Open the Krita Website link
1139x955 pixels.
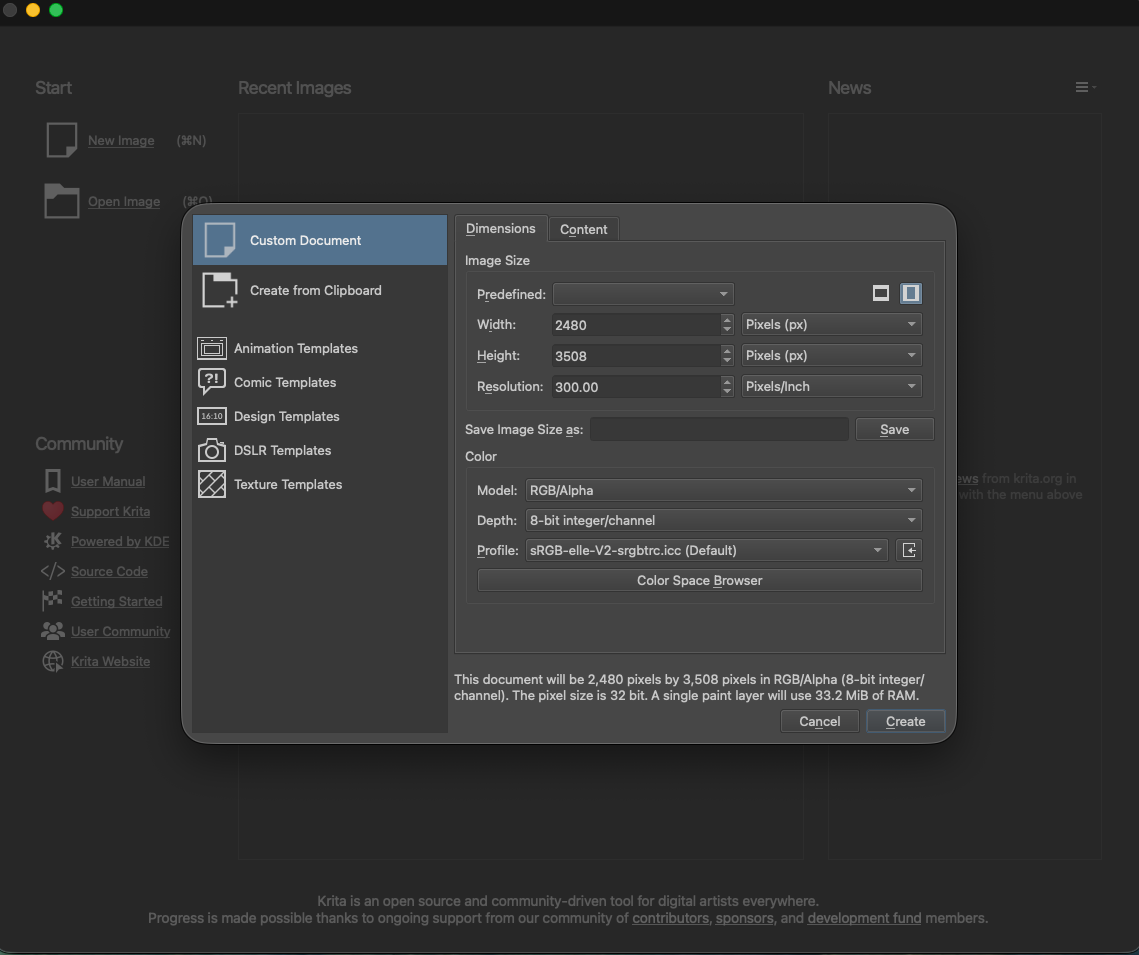click(x=110, y=662)
